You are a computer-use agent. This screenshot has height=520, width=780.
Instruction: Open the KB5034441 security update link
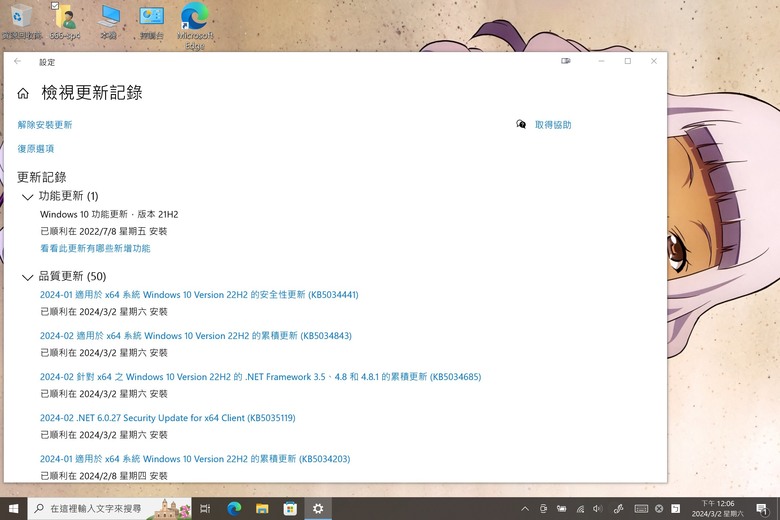199,295
